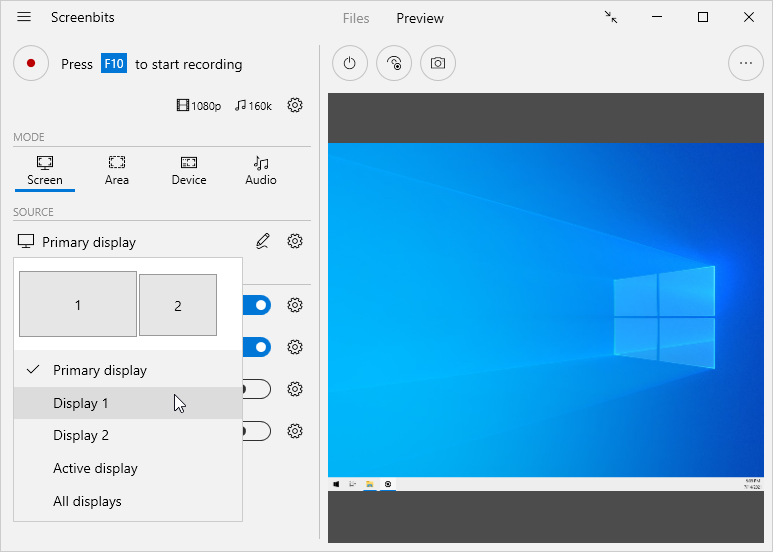This screenshot has height=552, width=773.
Task: Choose Display 1 from the list
Action: (128, 403)
